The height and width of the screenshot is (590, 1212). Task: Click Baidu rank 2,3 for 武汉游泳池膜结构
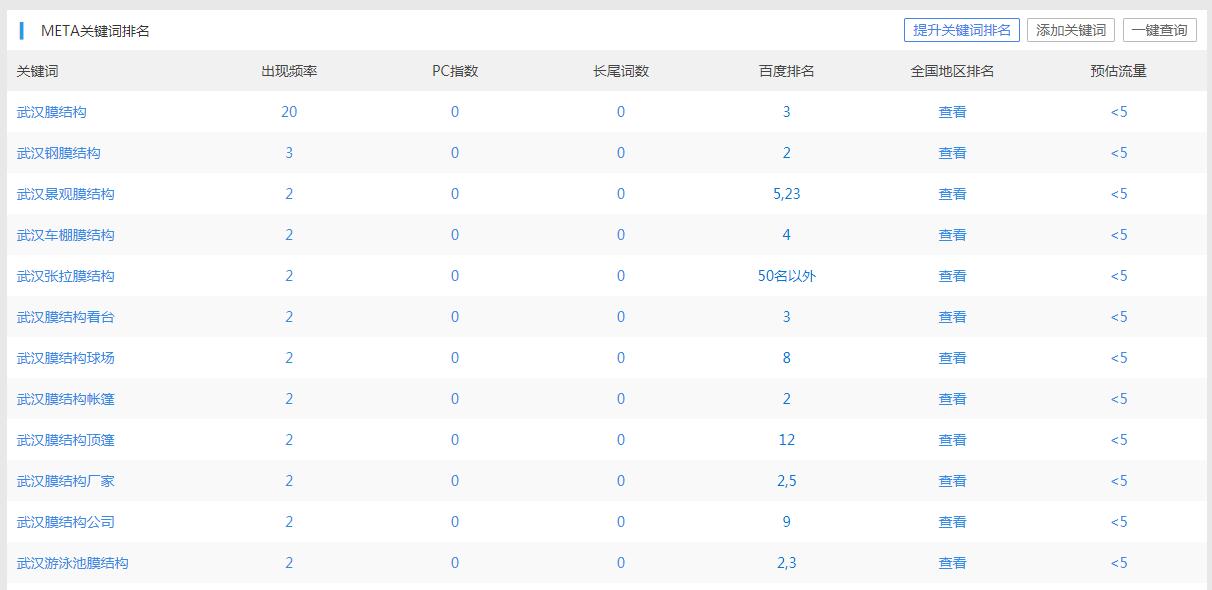click(786, 563)
